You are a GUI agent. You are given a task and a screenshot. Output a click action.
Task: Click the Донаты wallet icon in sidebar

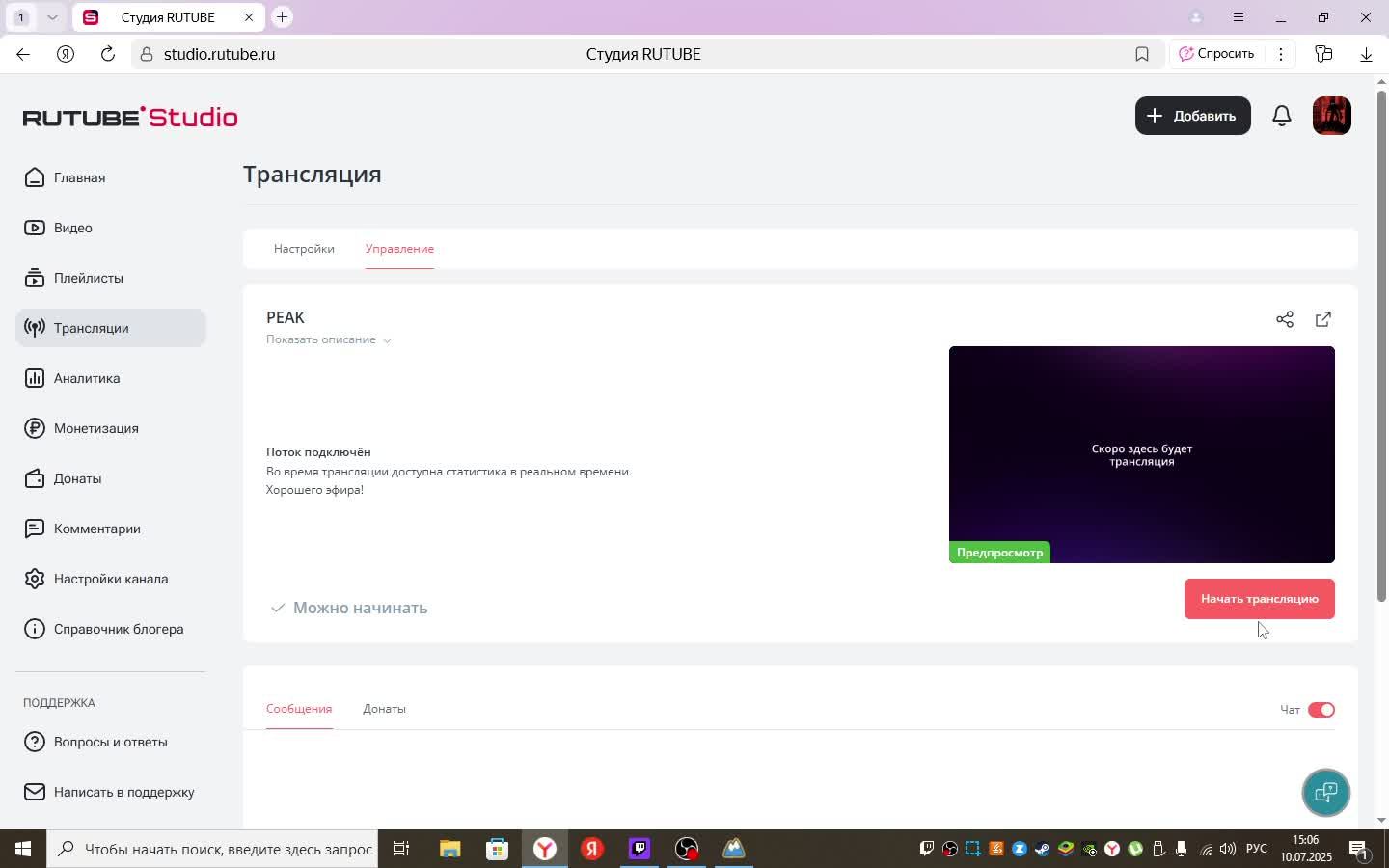click(x=35, y=478)
